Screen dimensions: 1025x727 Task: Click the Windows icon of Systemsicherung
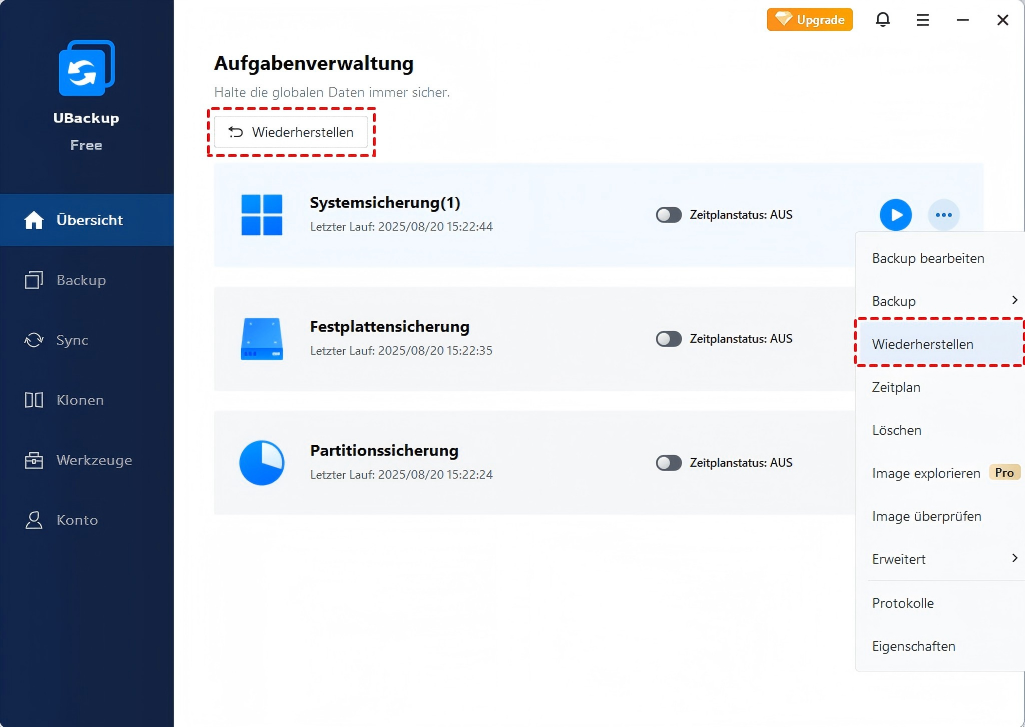262,215
